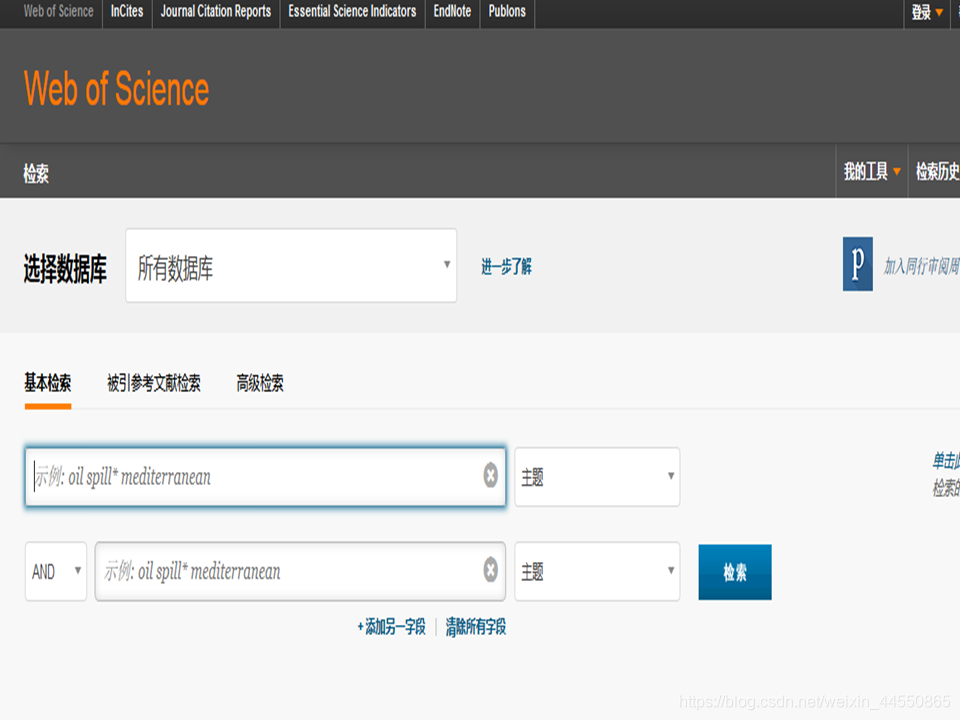Viewport: 960px width, 720px height.
Task: Open the 所有数据库 database dropdown
Action: tap(291, 266)
